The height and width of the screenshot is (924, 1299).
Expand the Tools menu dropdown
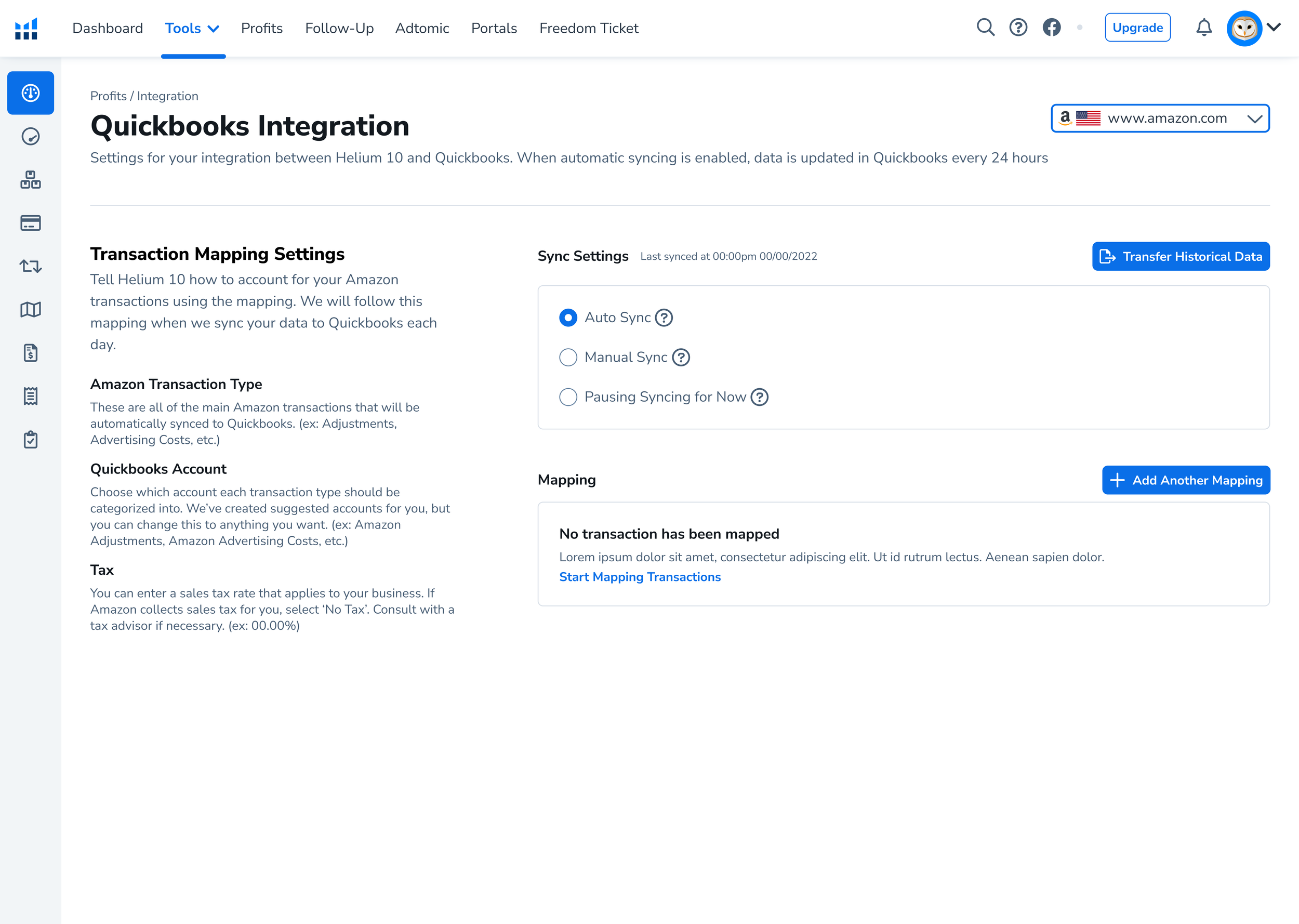192,28
